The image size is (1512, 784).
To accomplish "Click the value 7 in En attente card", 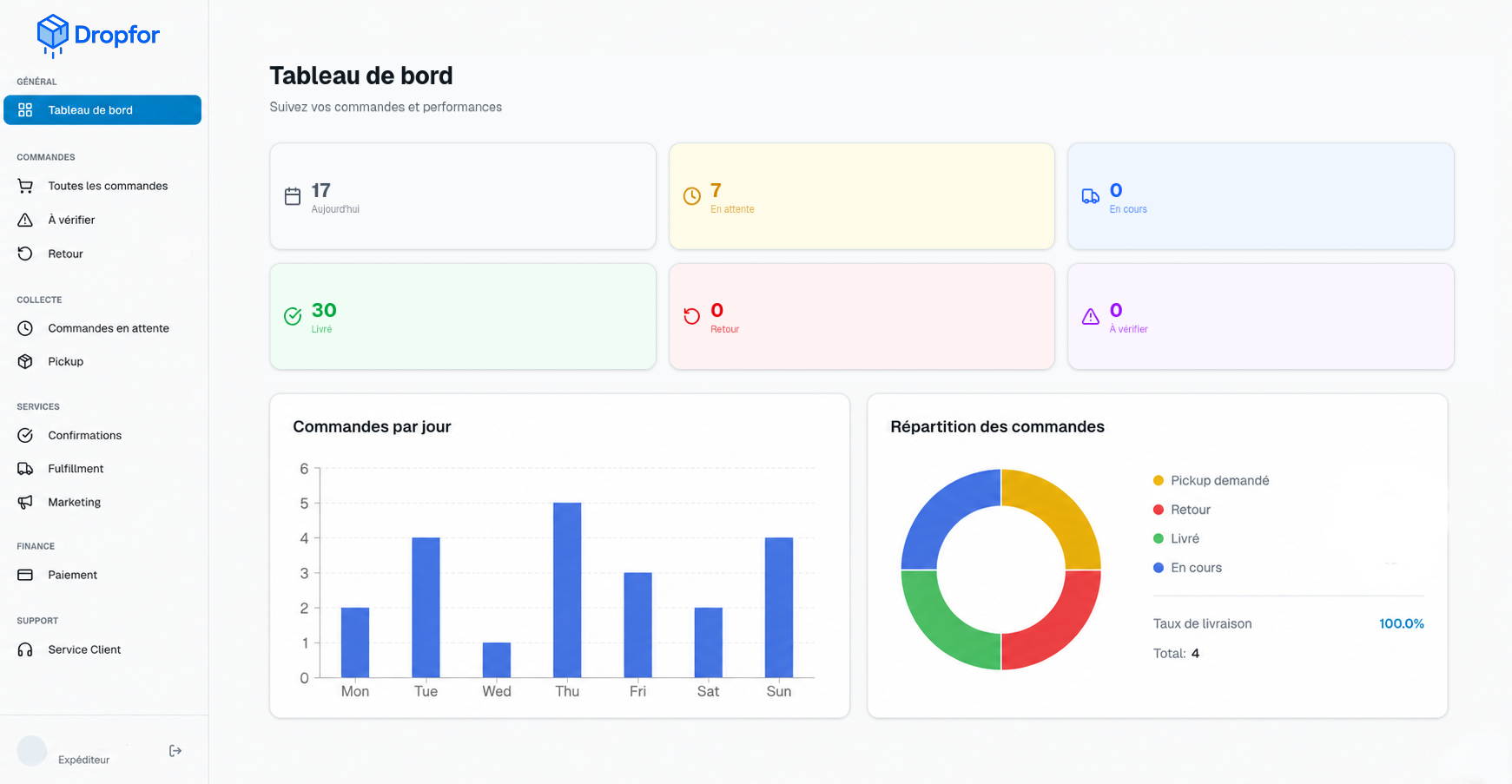I will coord(716,190).
